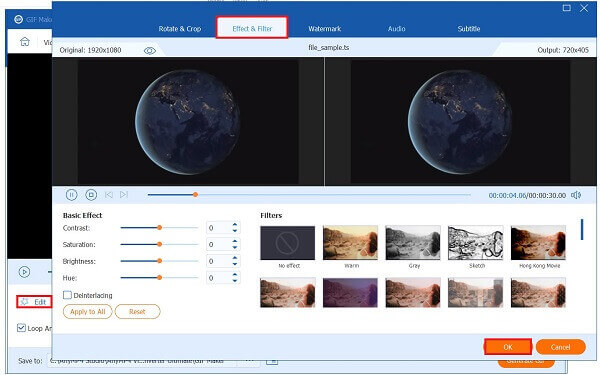
Task: Click the file_sample.ts file name
Action: (329, 48)
